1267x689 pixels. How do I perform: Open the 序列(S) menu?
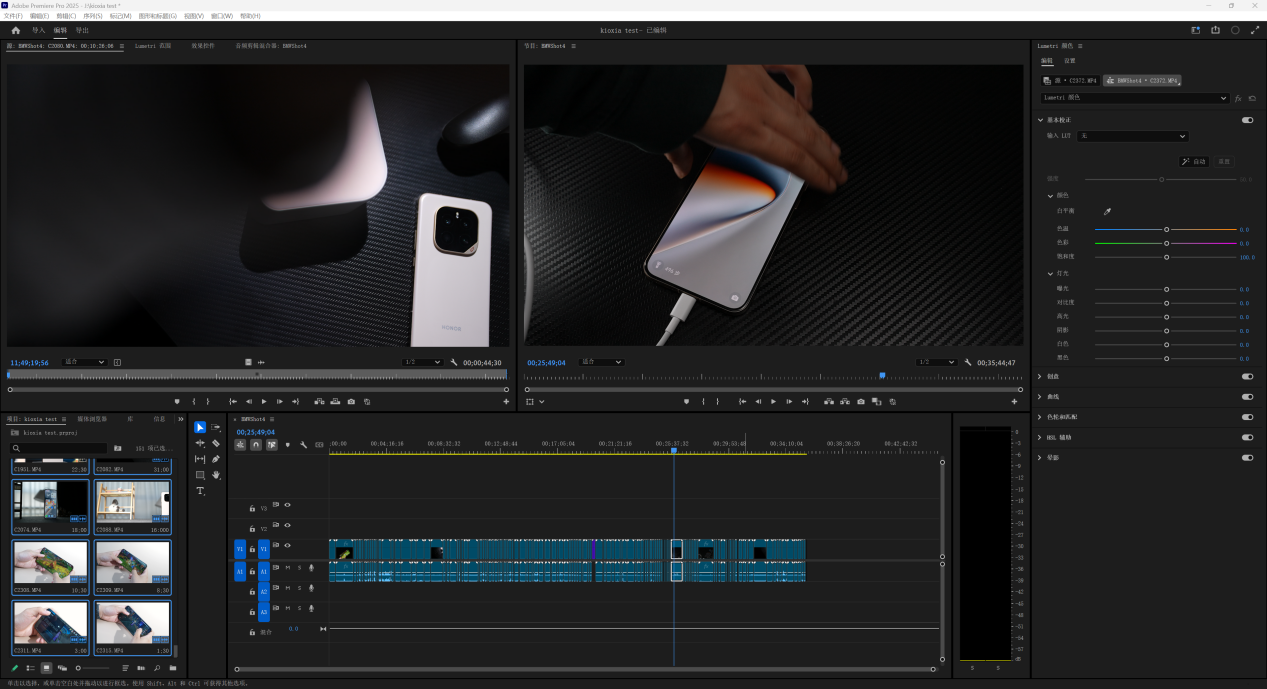(x=92, y=16)
